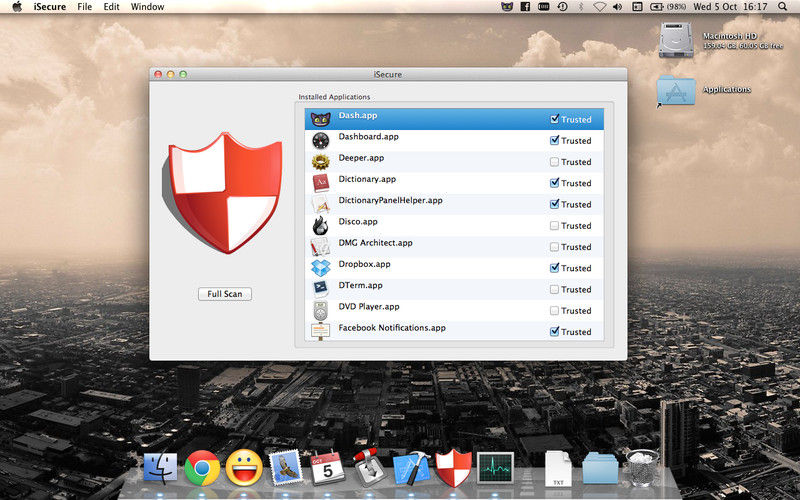Click the Disco.app flame icon
This screenshot has width=800, height=500.
click(321, 225)
